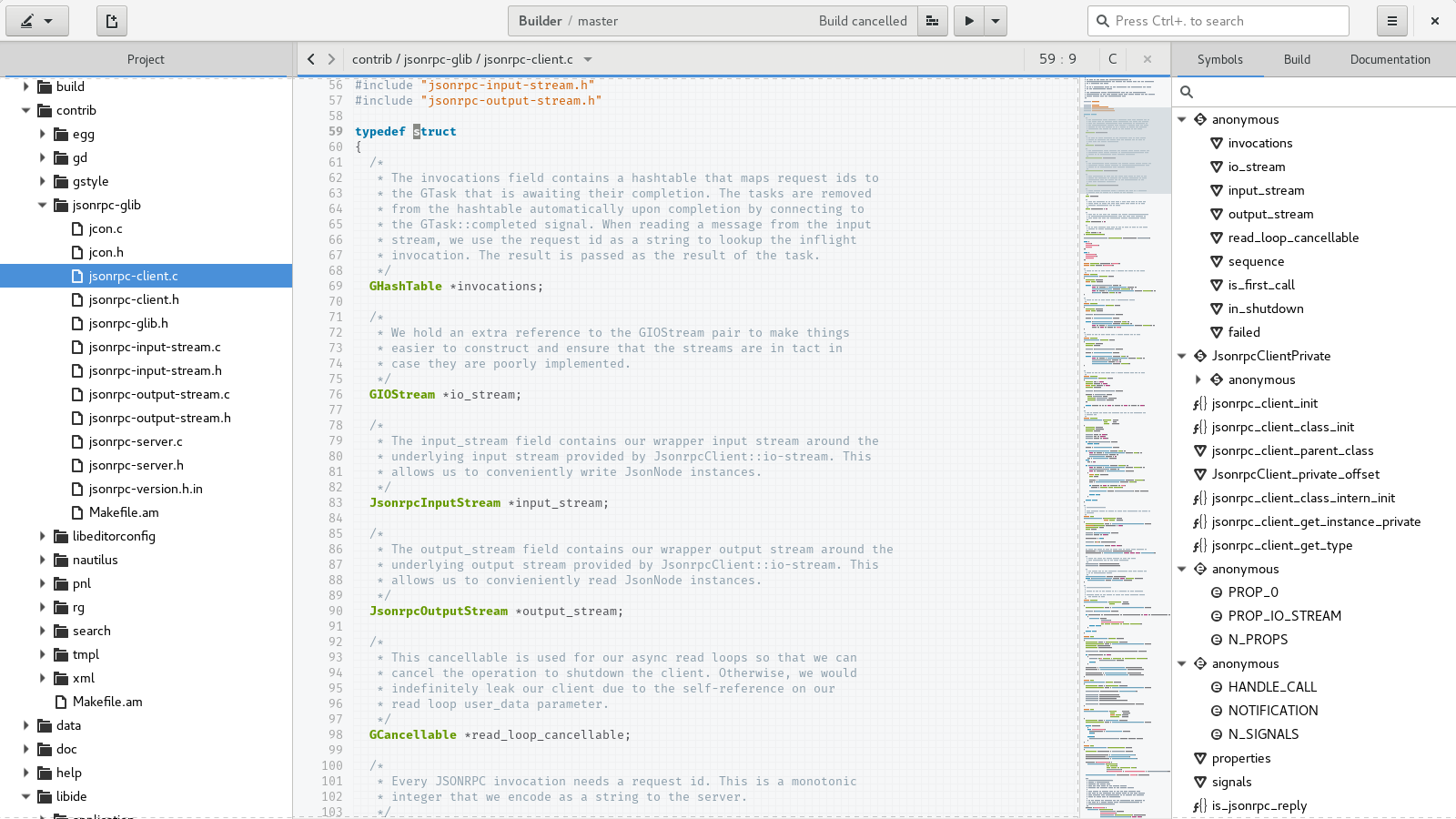Open jsonrpc-server.c file
The width and height of the screenshot is (1456, 819).
135,441
